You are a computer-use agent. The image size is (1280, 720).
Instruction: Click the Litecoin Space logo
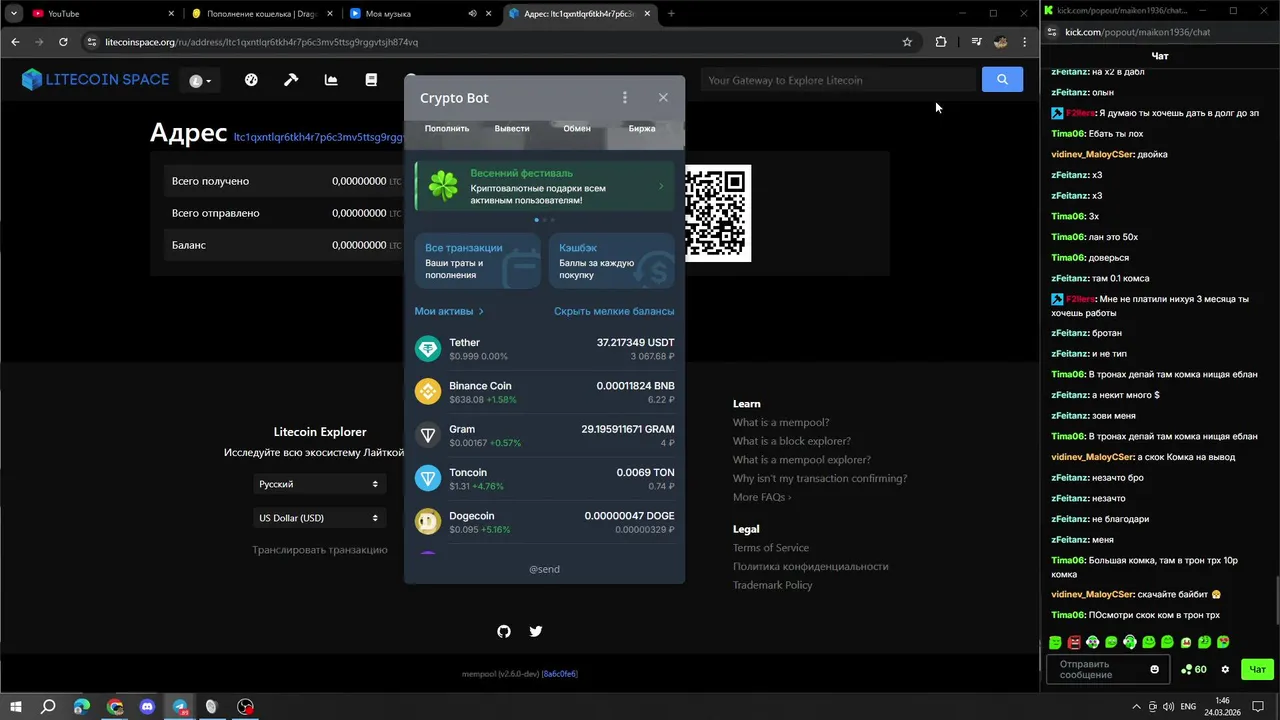[95, 80]
